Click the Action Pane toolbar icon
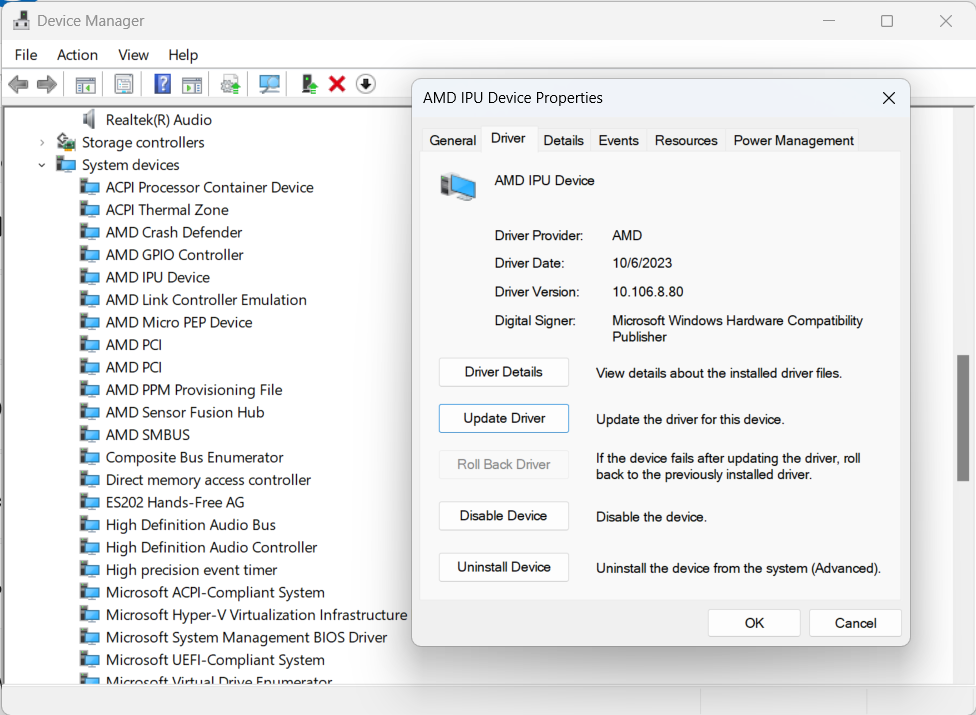Screen dimensions: 976x715 [x=192, y=84]
